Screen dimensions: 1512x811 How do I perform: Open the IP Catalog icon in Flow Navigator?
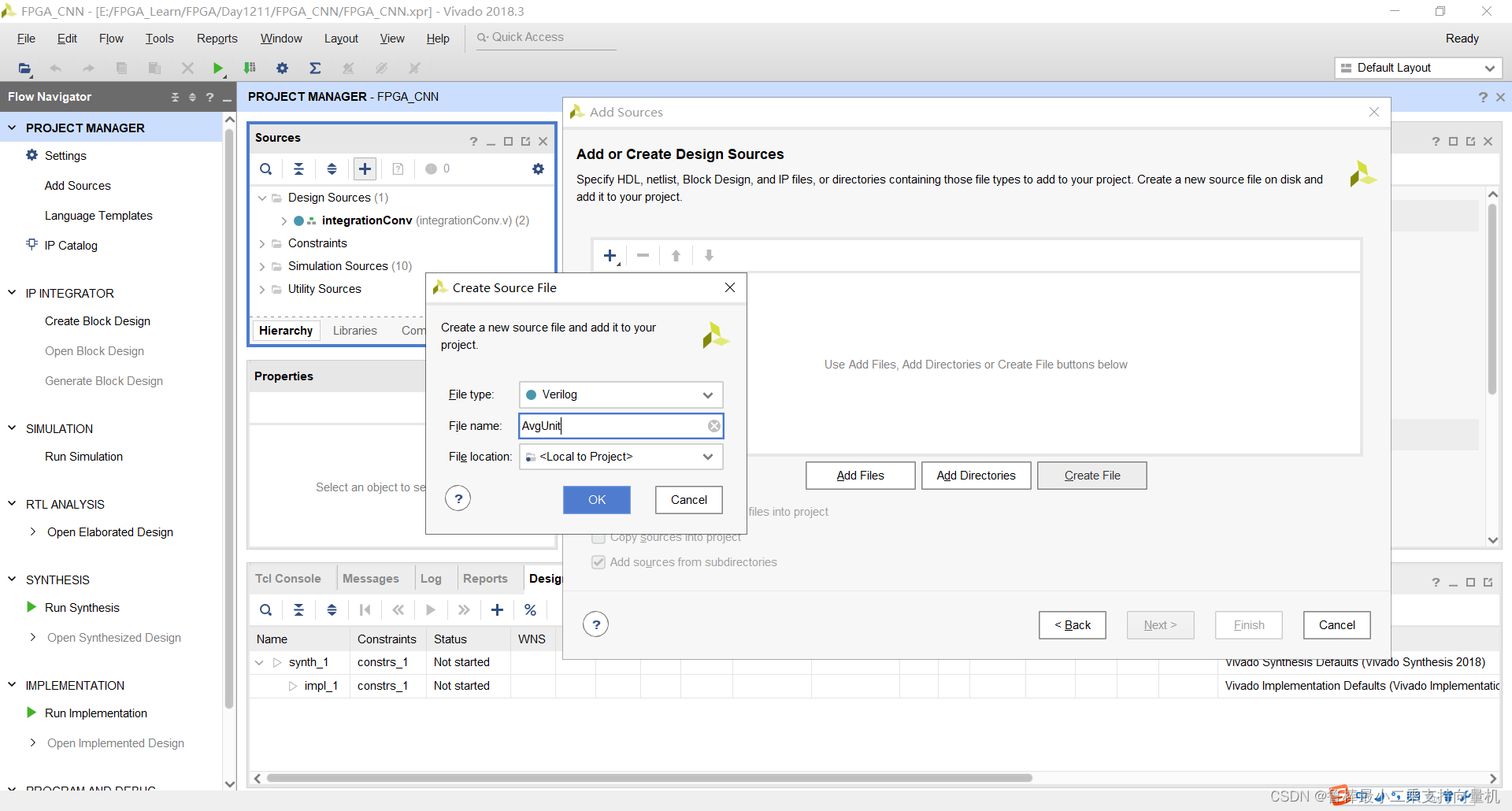(x=31, y=245)
